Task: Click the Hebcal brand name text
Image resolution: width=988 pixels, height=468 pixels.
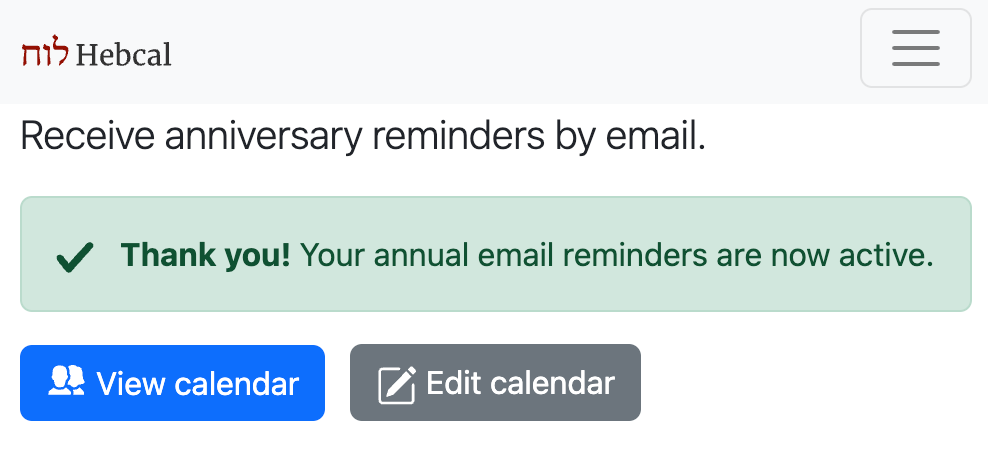Action: click(x=123, y=54)
